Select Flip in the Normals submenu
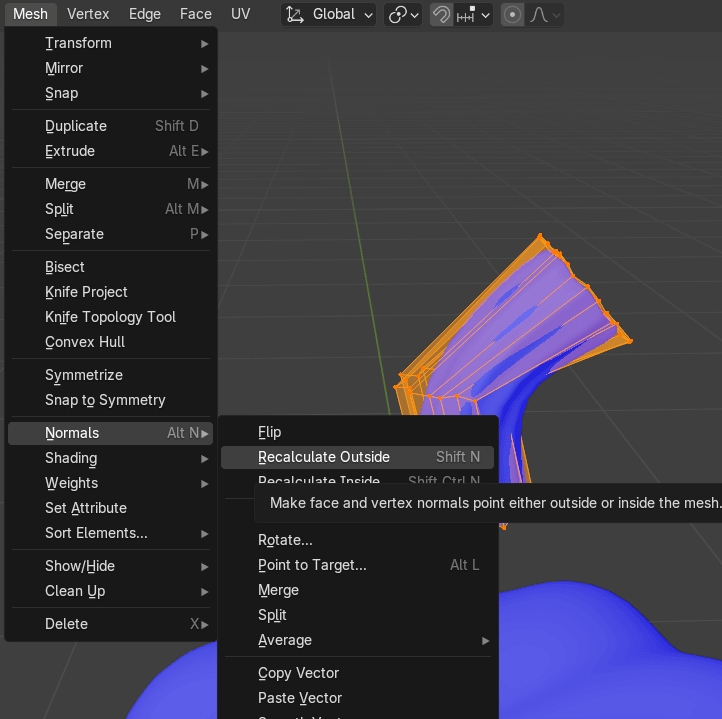722x719 pixels. click(x=270, y=432)
